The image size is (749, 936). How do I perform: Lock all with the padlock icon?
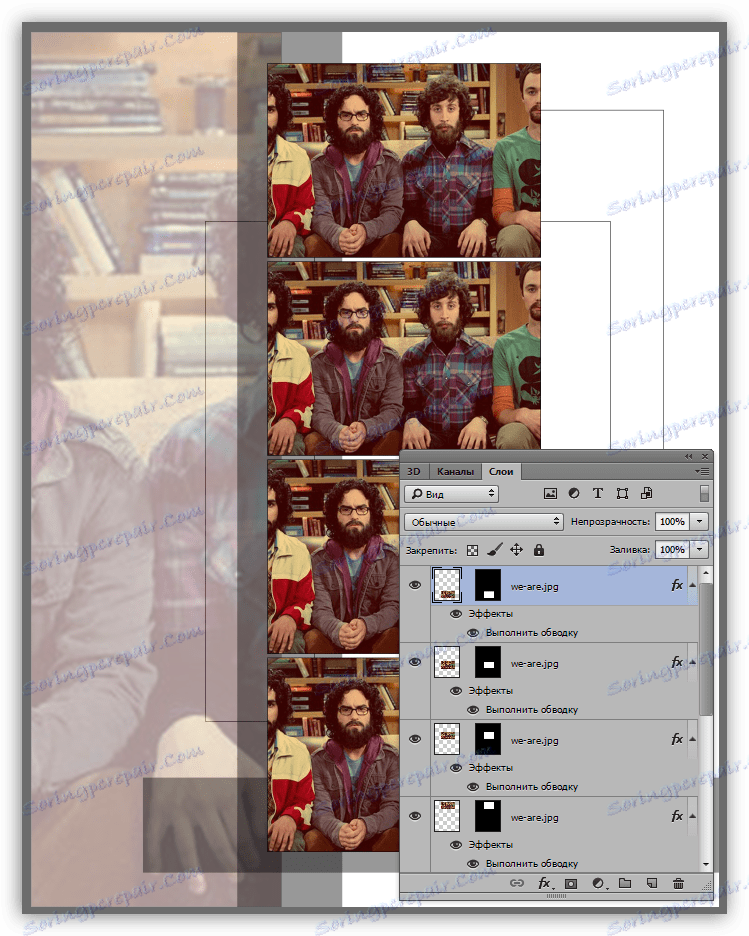tap(539, 550)
